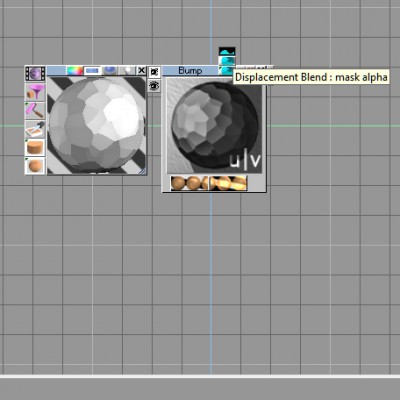Screen dimensions: 400x400
Task: Close the material editor panel
Action: [x=142, y=71]
